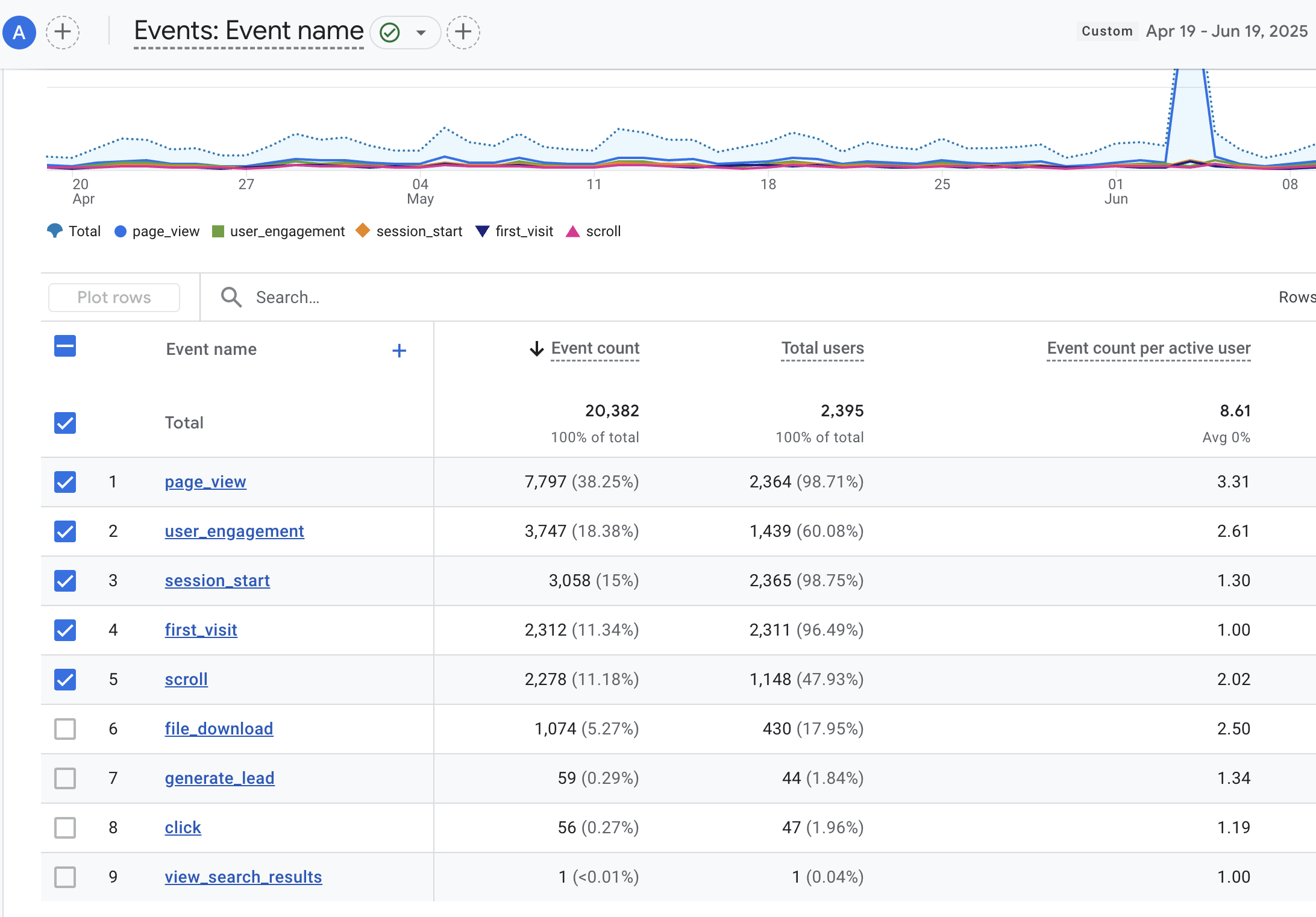Click the 'A' audience segment avatar
Viewport: 1316px width, 917px height.
click(x=19, y=32)
